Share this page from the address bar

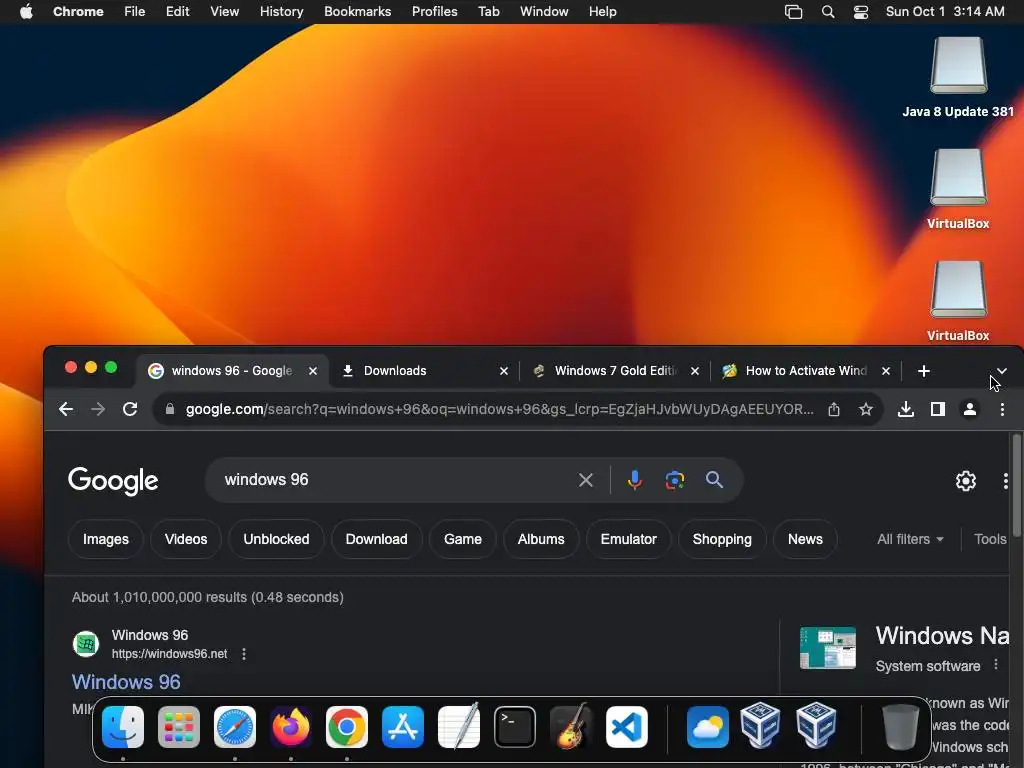click(x=834, y=409)
